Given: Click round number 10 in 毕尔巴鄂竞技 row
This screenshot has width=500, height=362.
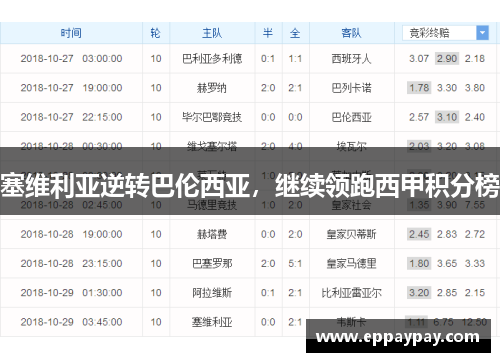Looking at the screenshot, I should pyautogui.click(x=156, y=117).
